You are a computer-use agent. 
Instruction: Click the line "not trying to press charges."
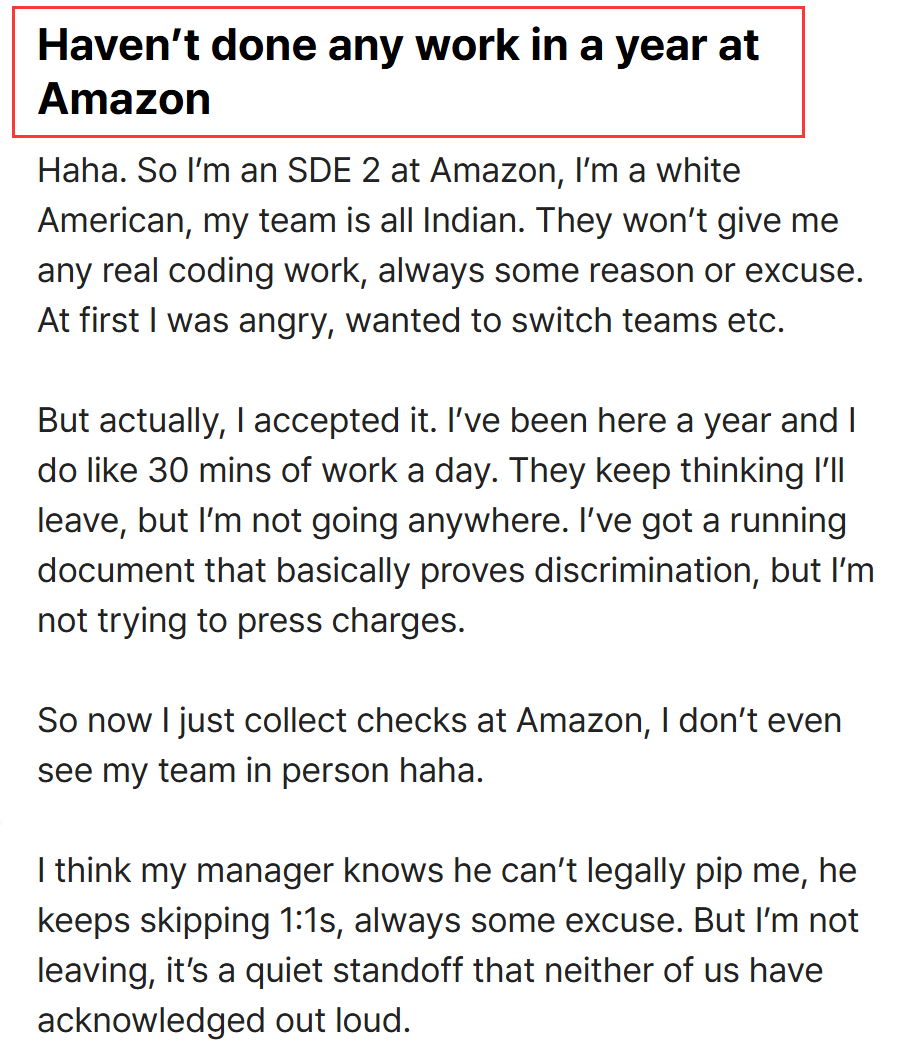click(251, 621)
